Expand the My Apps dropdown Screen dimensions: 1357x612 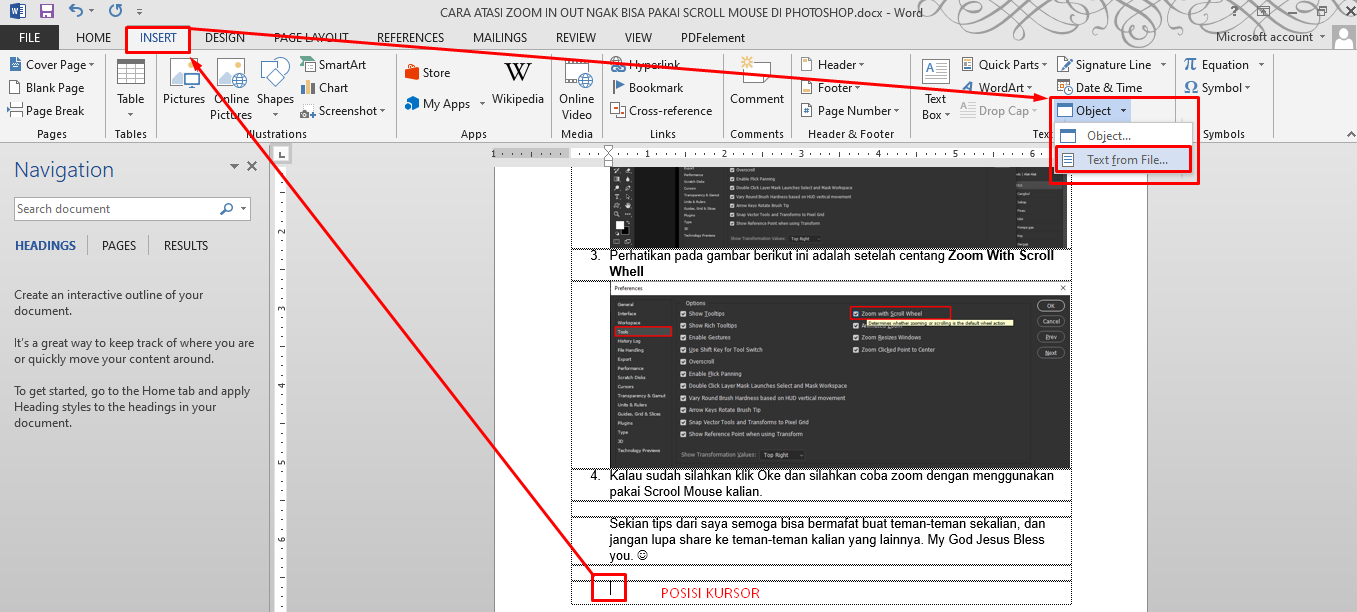tap(481, 104)
